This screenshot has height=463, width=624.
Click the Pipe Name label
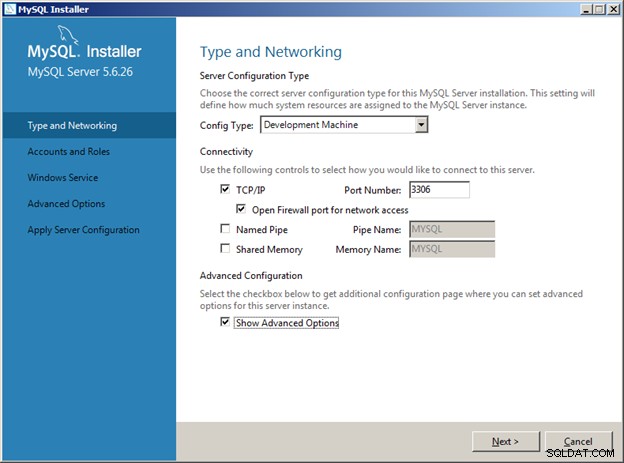tap(377, 230)
